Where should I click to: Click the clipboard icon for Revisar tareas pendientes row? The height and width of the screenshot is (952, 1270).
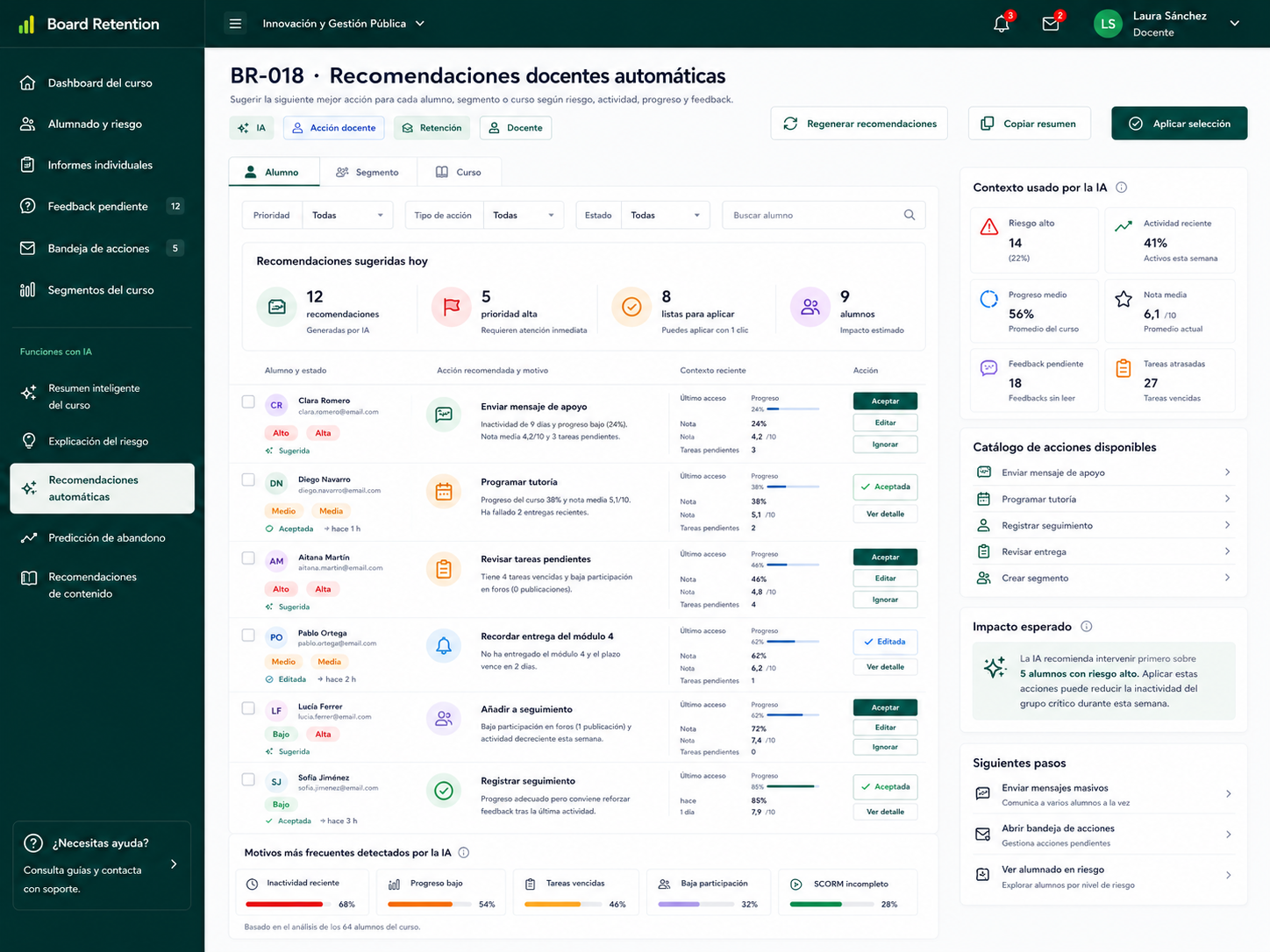444,569
